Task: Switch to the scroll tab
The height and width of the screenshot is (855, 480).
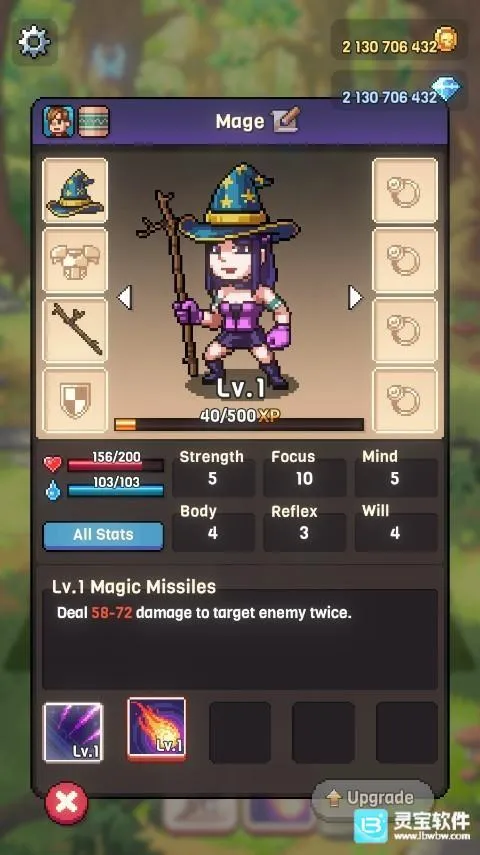Action: pyautogui.click(x=94, y=121)
